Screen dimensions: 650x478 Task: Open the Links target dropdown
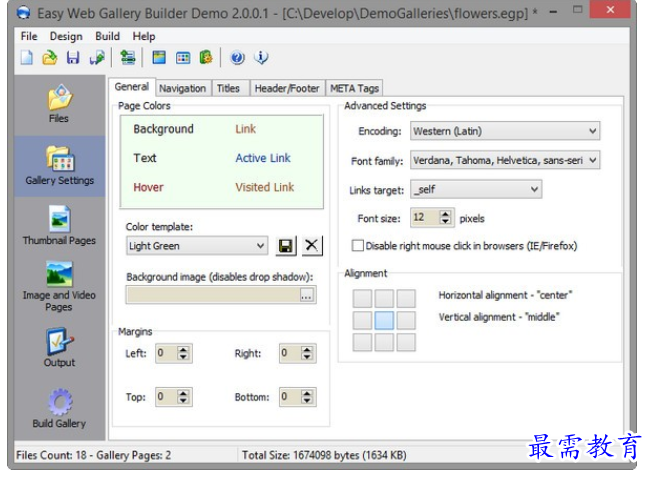coord(476,189)
